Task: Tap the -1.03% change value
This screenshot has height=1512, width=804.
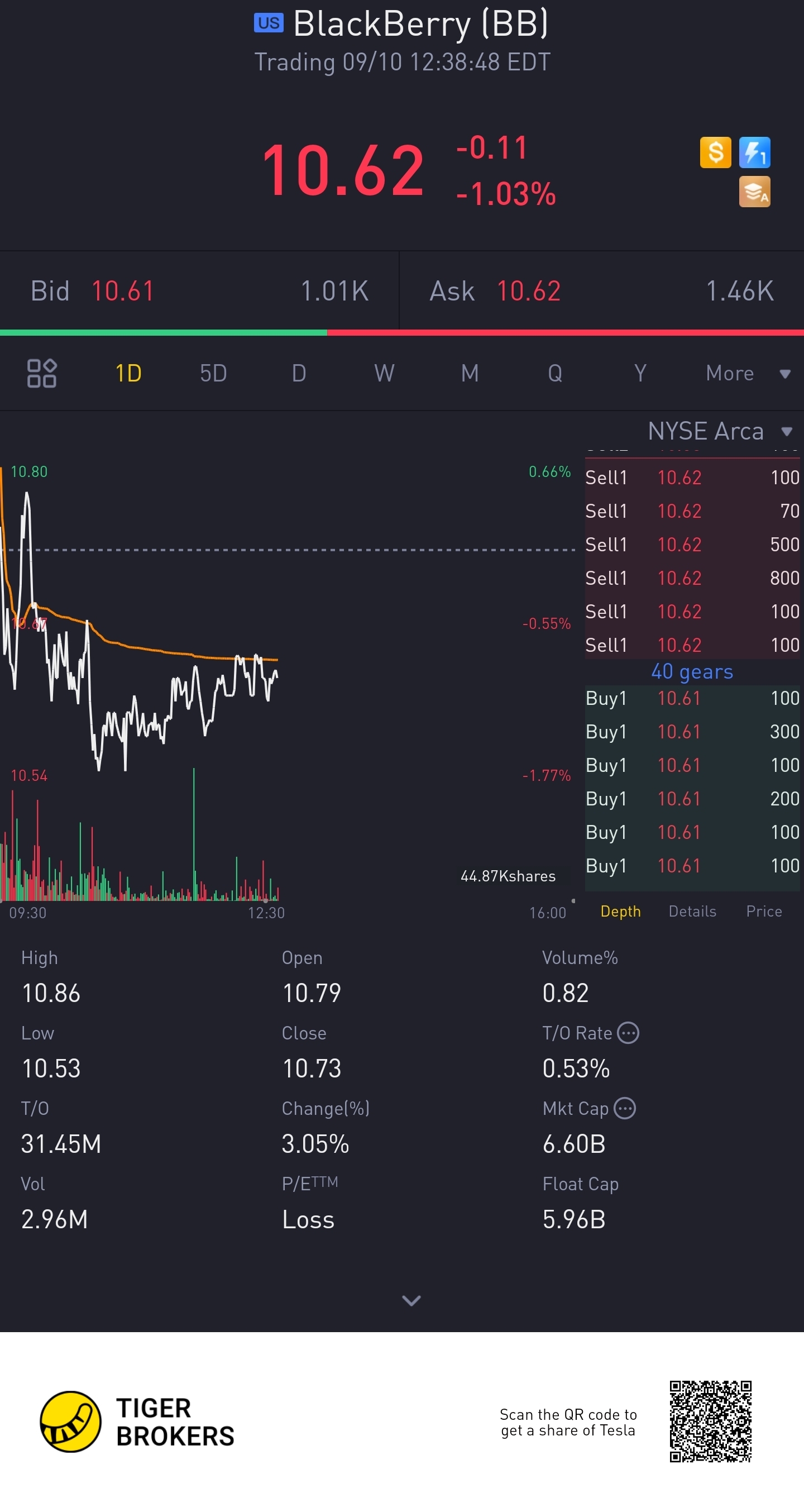Action: click(506, 194)
